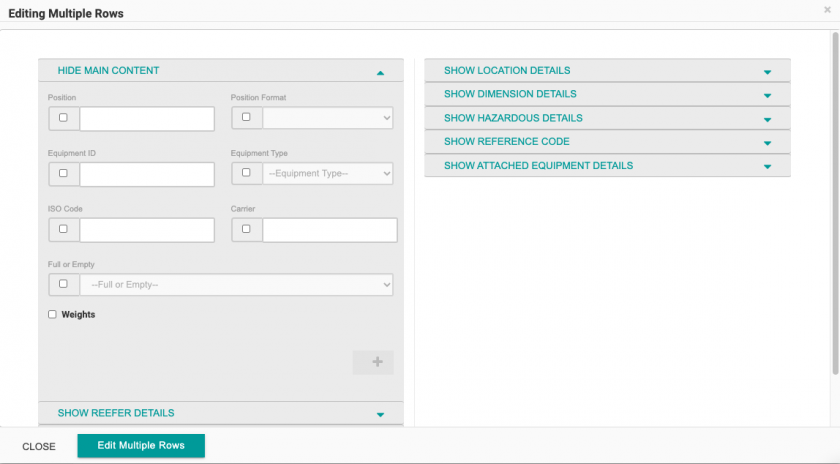Collapse main content using up arrow
This screenshot has width=840, height=464.
(x=380, y=72)
